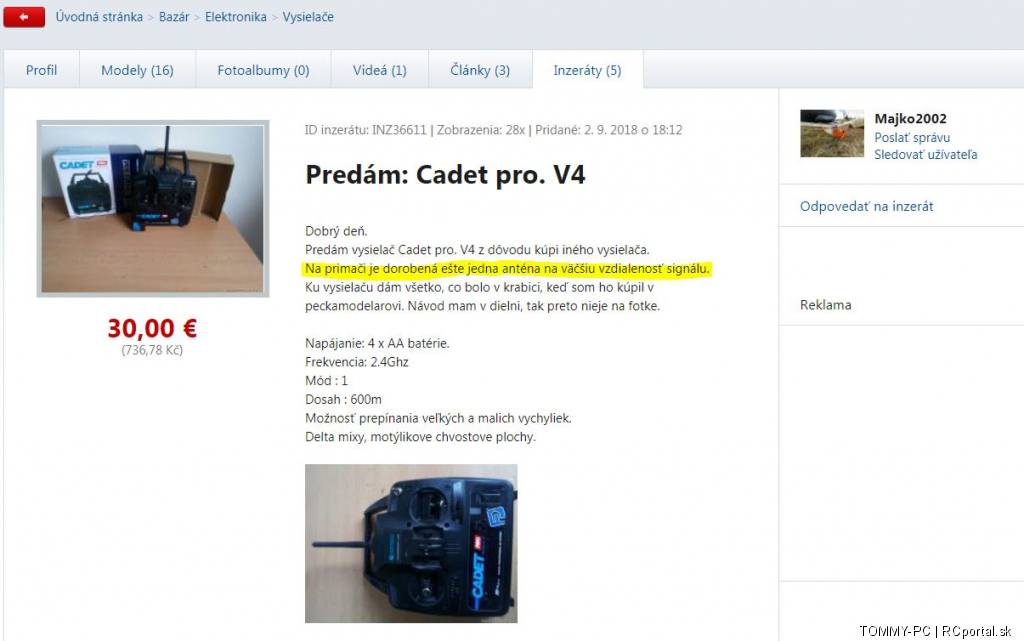Click Sledovať užívateľa link
The image size is (1024, 641).
pos(925,155)
